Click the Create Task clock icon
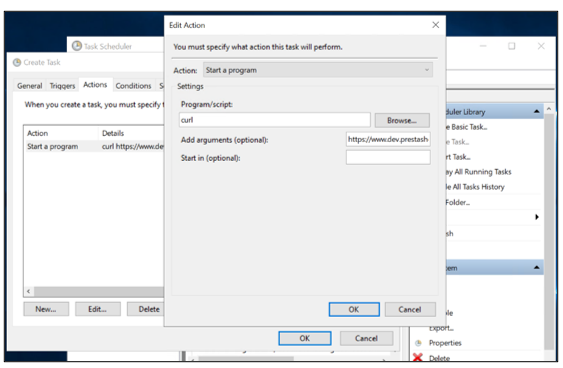Viewport: 563px width, 368px height. tap(17, 62)
